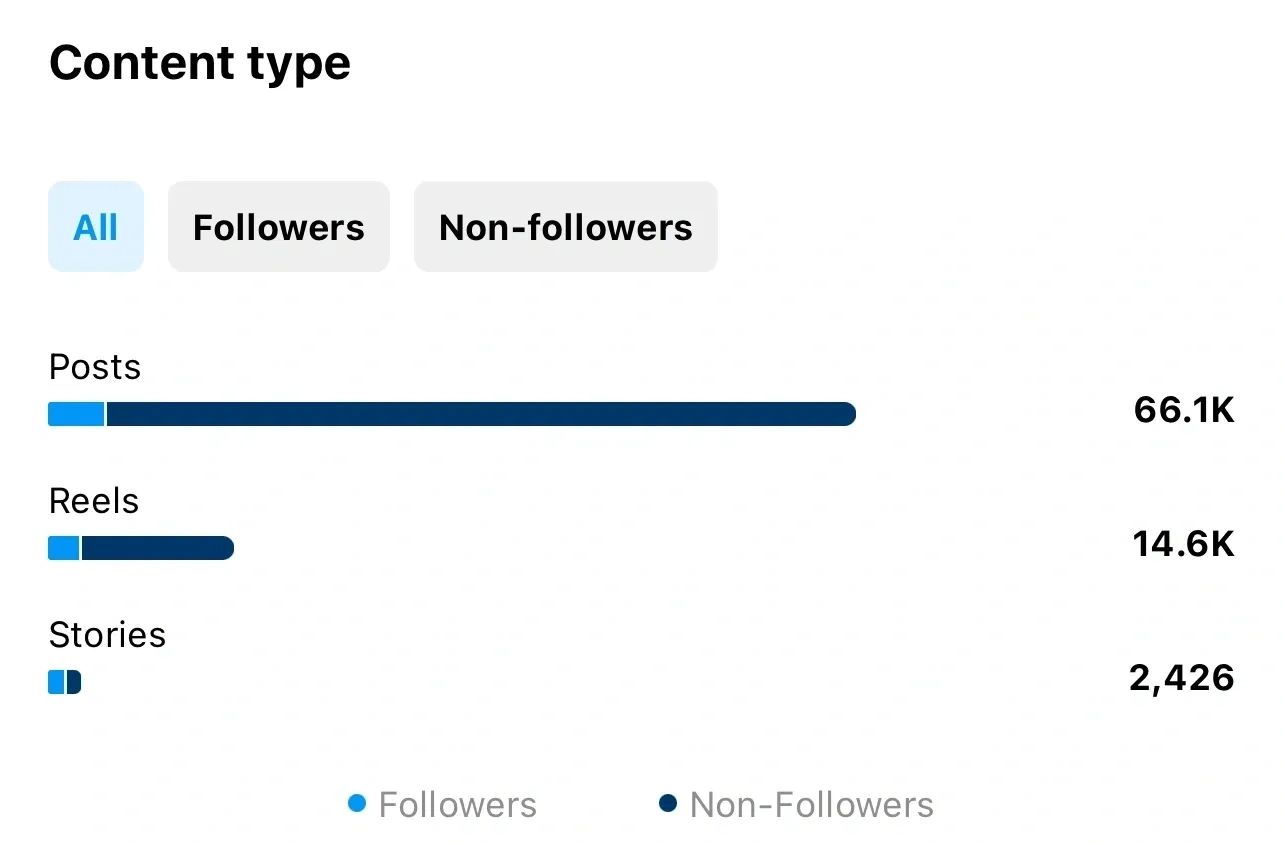Image resolution: width=1284 pixels, height=843 pixels.
Task: Click the Followers legend dot
Action: point(357,803)
